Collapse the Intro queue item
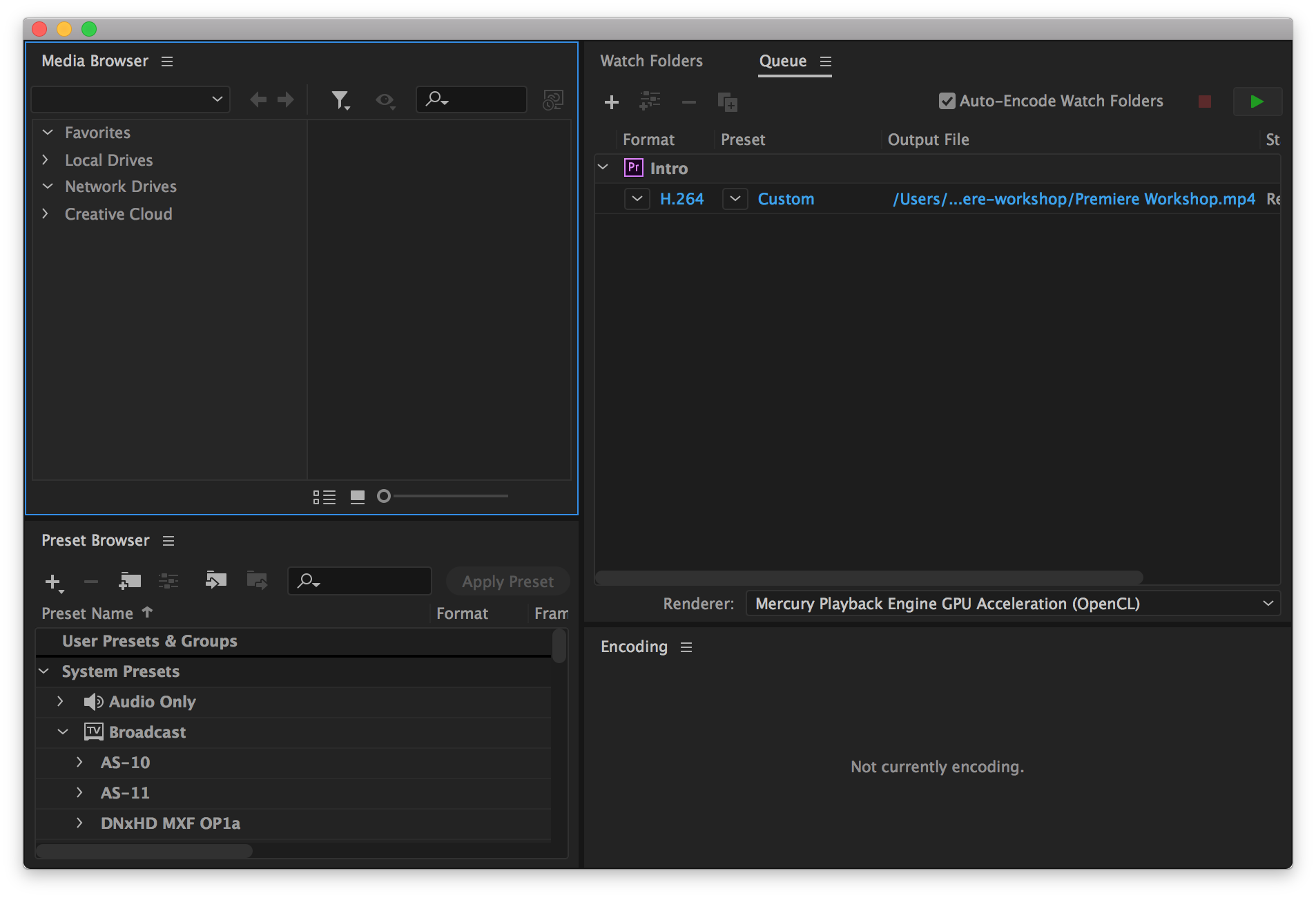 pos(602,166)
